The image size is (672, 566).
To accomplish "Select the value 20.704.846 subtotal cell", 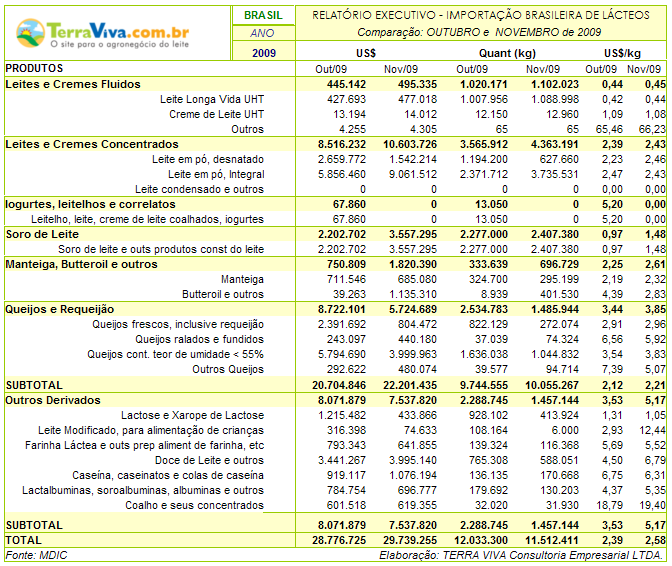I will pyautogui.click(x=339, y=385).
